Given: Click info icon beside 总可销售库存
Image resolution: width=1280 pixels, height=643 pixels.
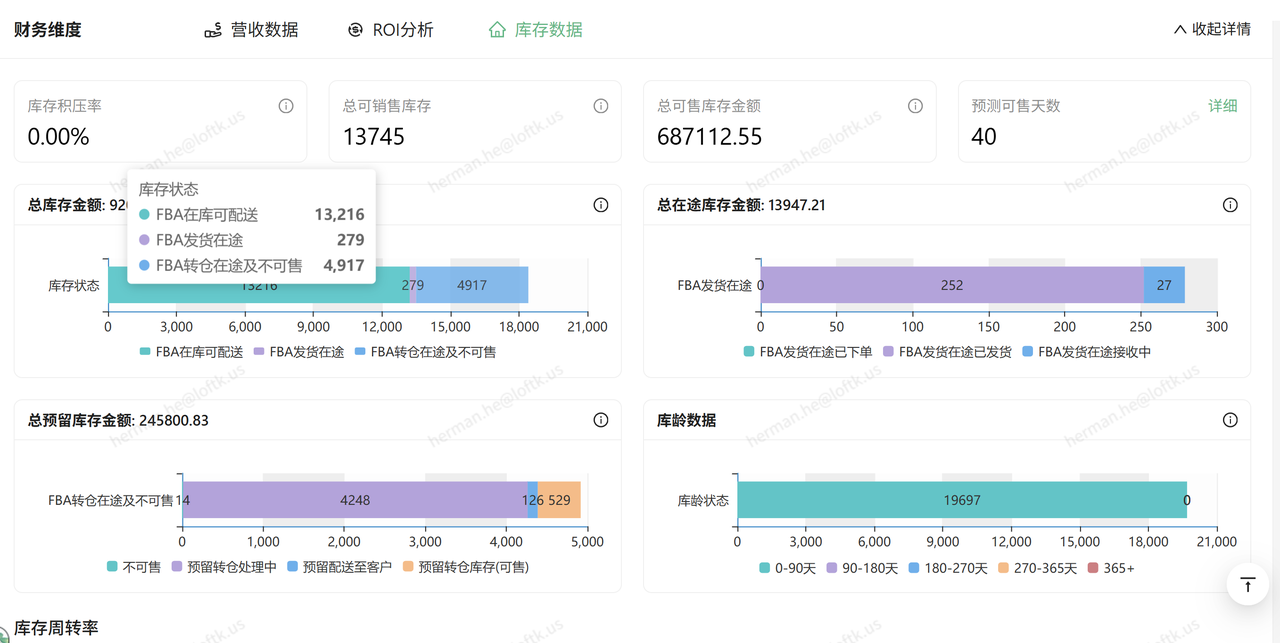Looking at the screenshot, I should tap(601, 106).
